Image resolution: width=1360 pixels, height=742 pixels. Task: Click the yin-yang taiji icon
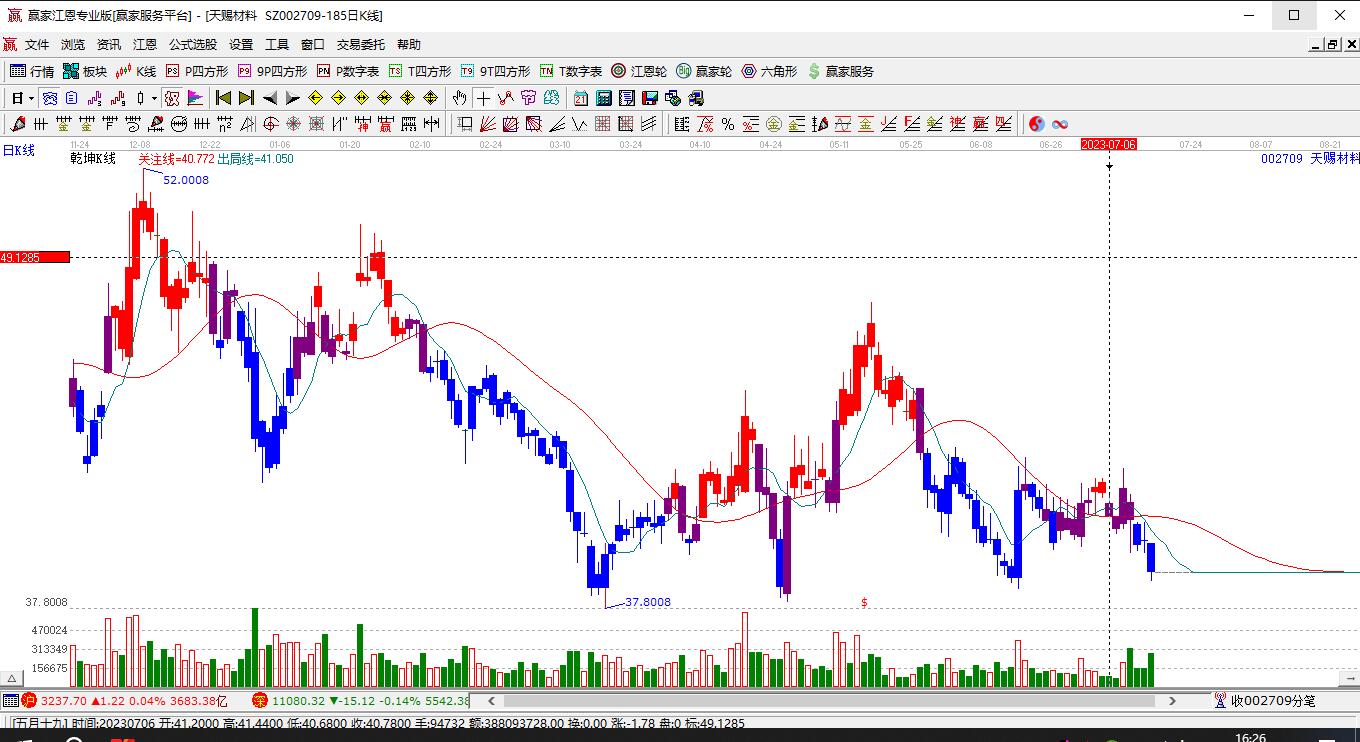(1037, 124)
